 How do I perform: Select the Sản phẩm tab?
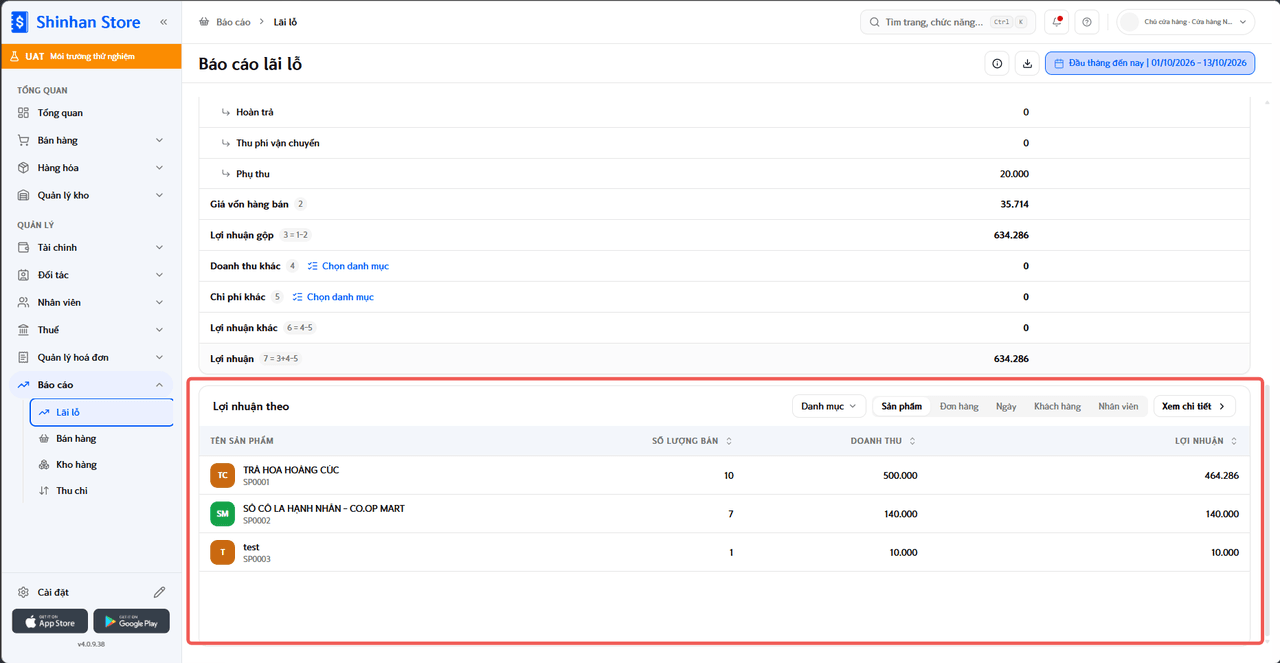click(x=902, y=407)
